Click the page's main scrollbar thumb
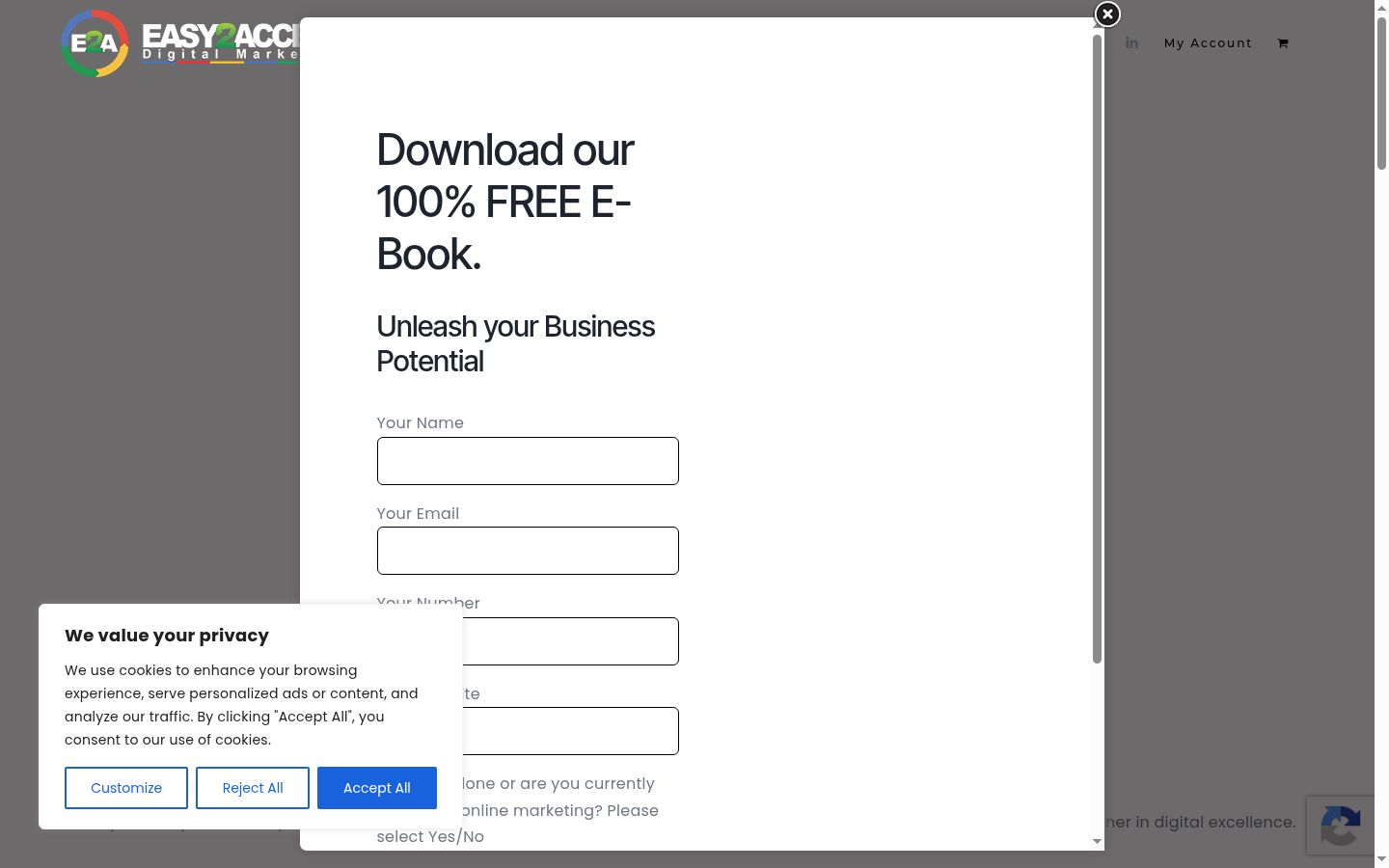The width and height of the screenshot is (1389, 868). coord(1381,93)
